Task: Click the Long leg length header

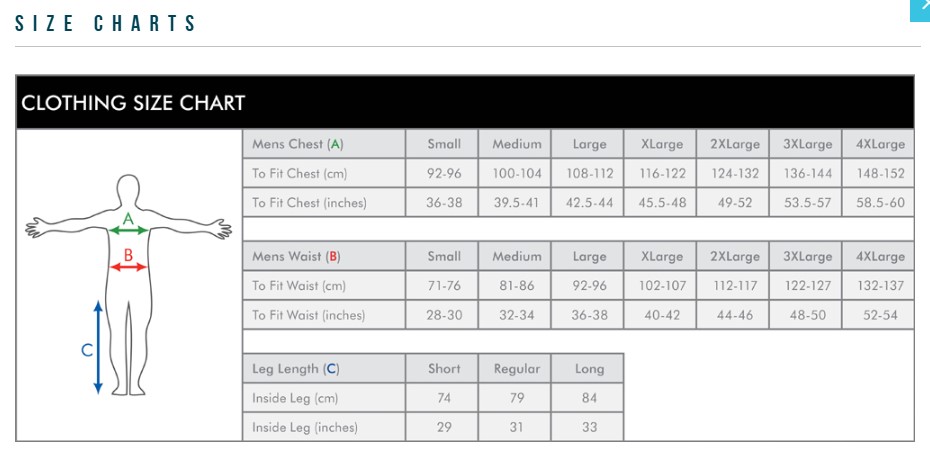Action: coord(589,369)
